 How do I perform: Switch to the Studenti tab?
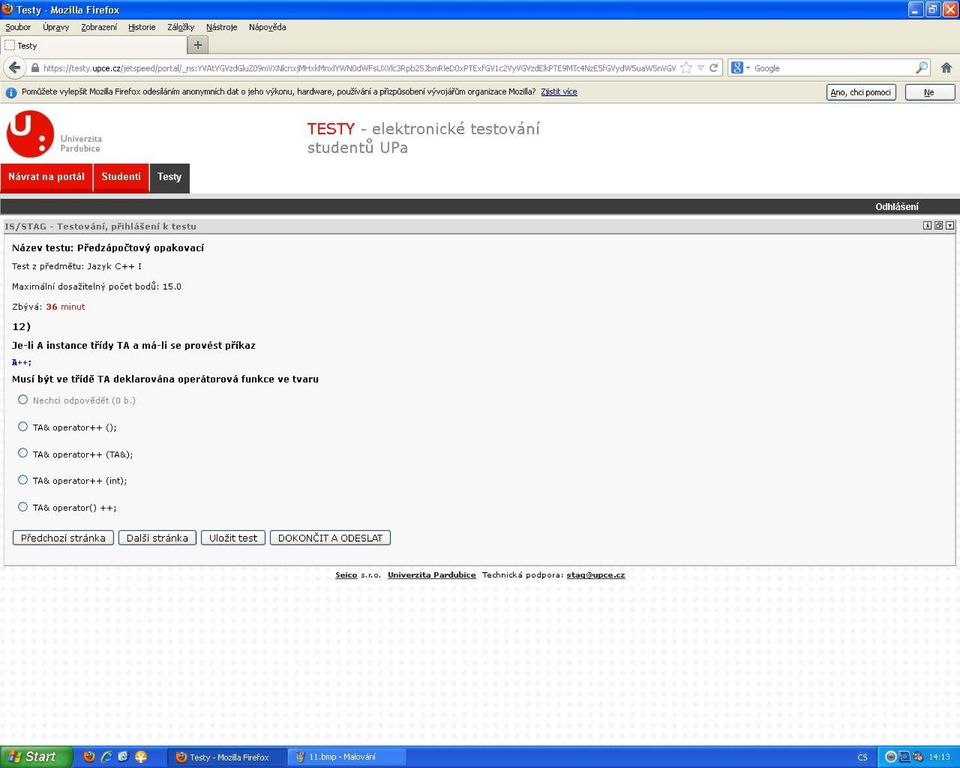click(121, 177)
